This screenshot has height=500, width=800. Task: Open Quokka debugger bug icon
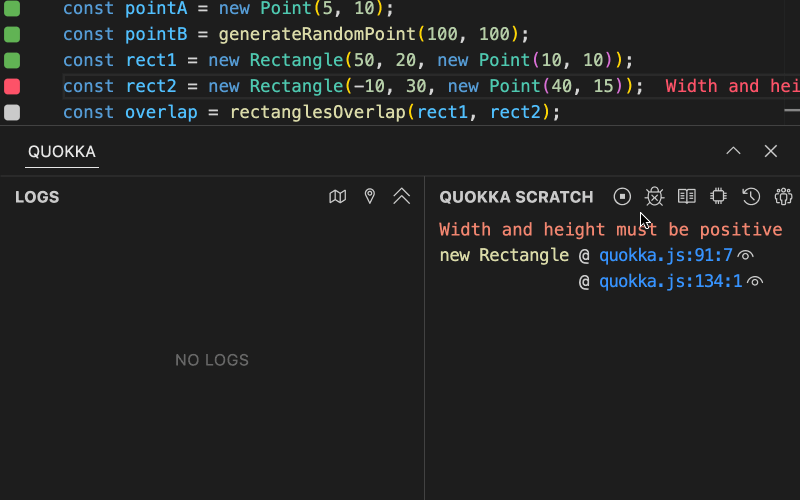[x=654, y=196]
